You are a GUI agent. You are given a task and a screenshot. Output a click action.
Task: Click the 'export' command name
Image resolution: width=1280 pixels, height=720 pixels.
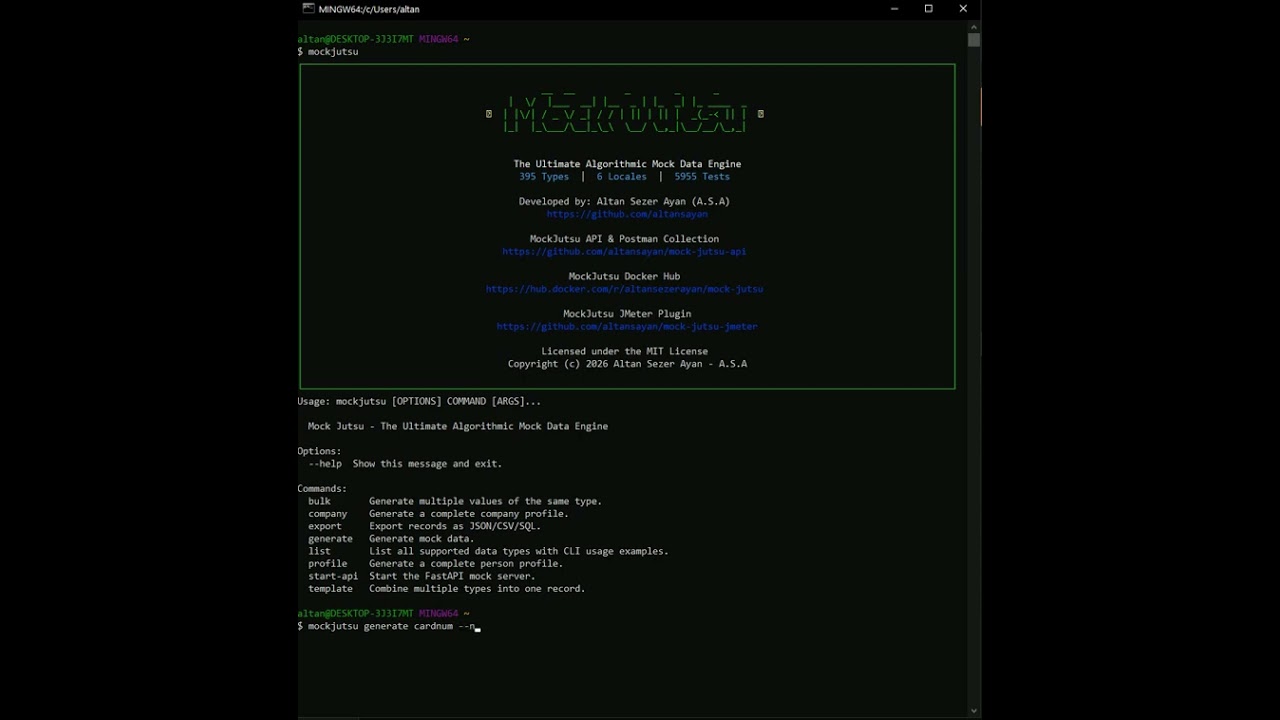coord(325,526)
